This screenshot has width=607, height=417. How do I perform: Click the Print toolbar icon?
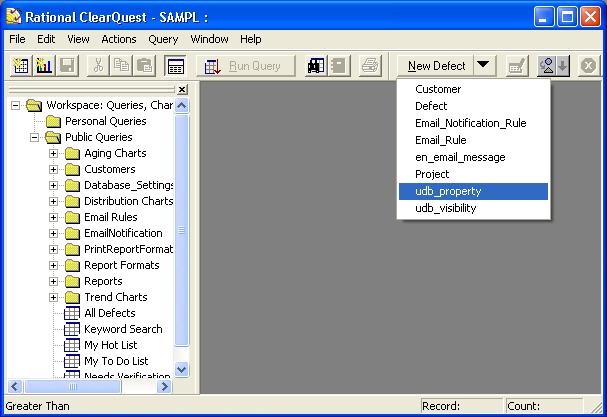click(x=370, y=66)
